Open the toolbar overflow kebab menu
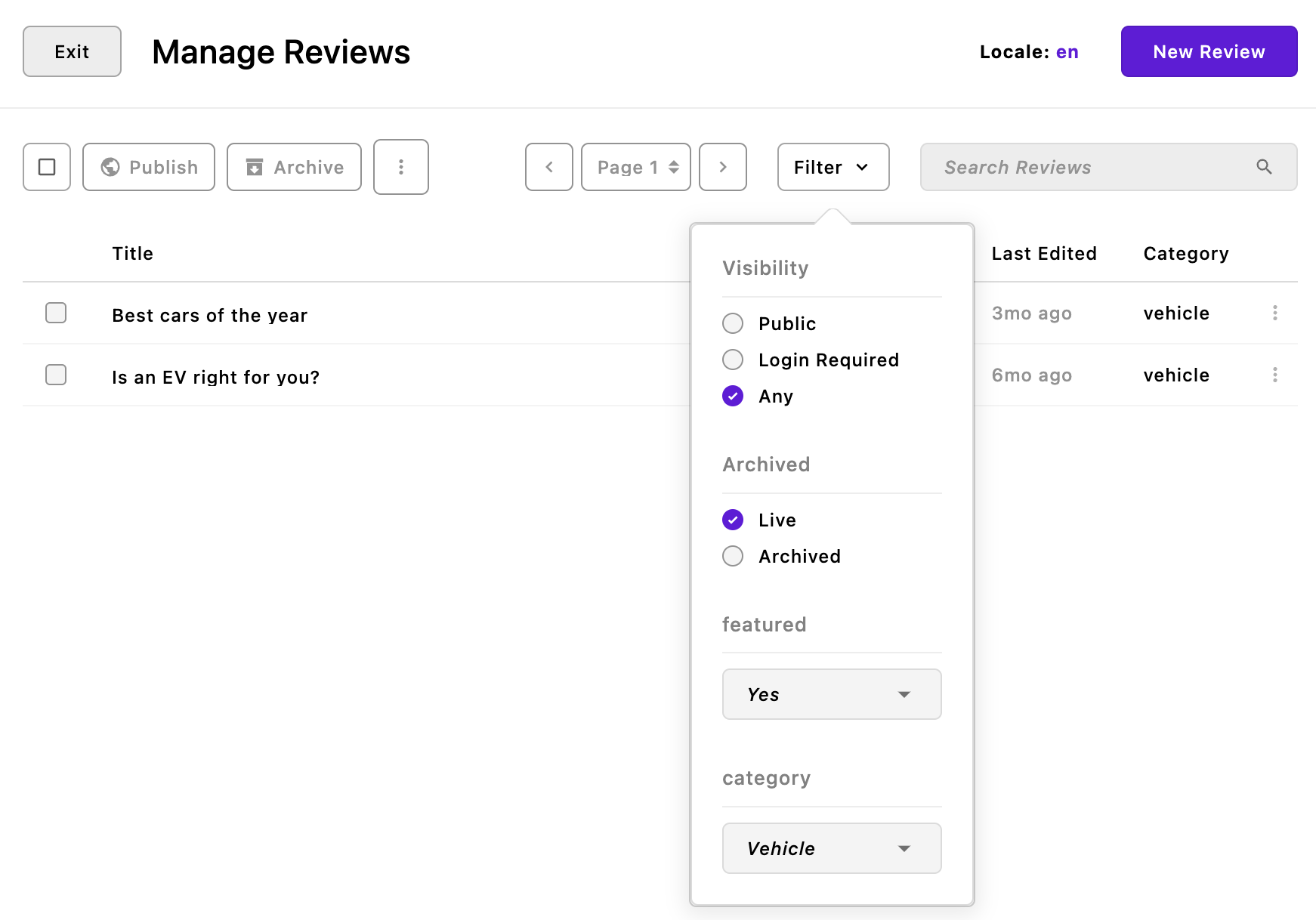1316x920 pixels. coord(400,167)
